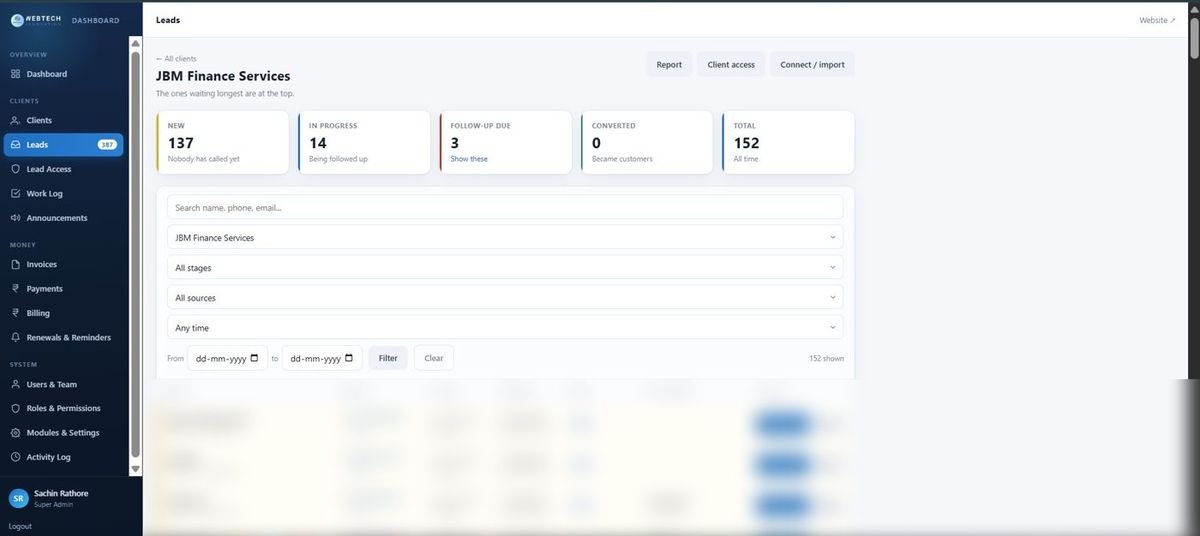Open the Invoices menu item
The height and width of the screenshot is (536, 1200).
coord(64,265)
